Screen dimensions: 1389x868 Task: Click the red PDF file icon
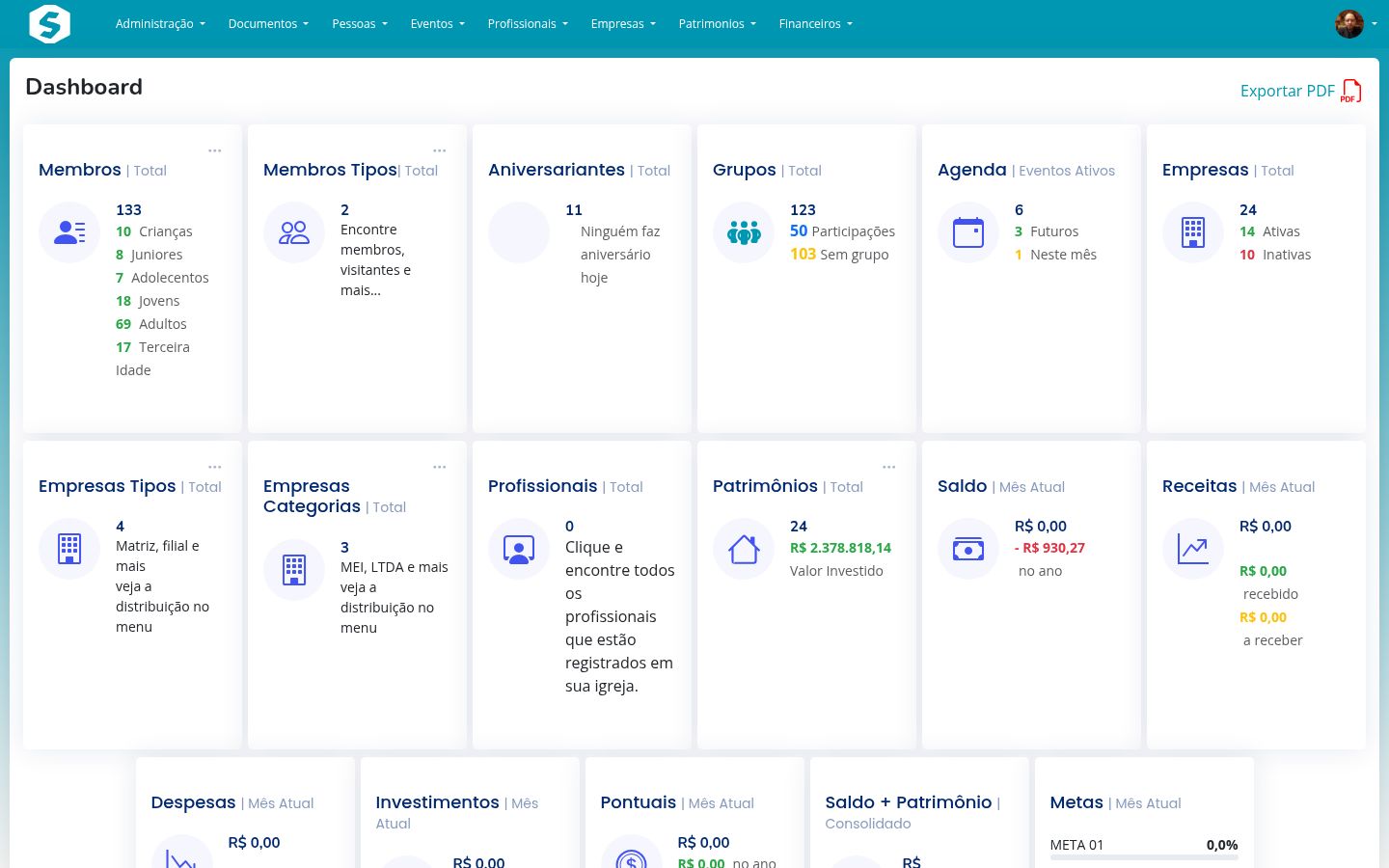click(1351, 91)
